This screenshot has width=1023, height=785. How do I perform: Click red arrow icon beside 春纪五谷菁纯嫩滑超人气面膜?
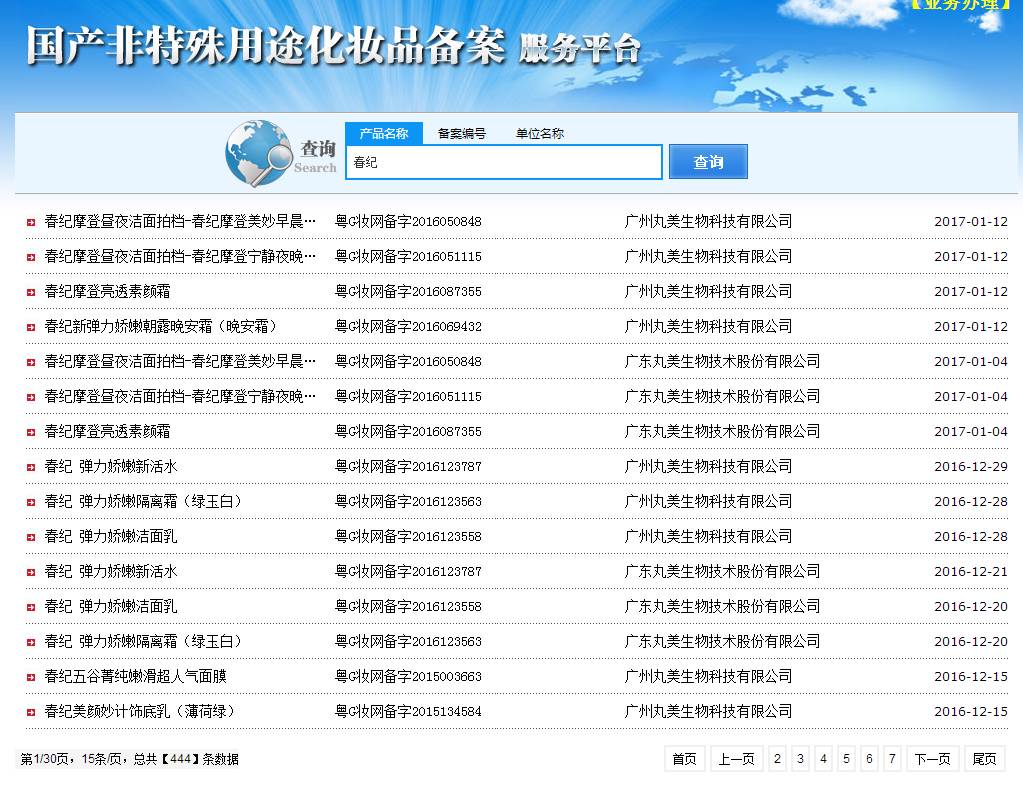pos(31,677)
